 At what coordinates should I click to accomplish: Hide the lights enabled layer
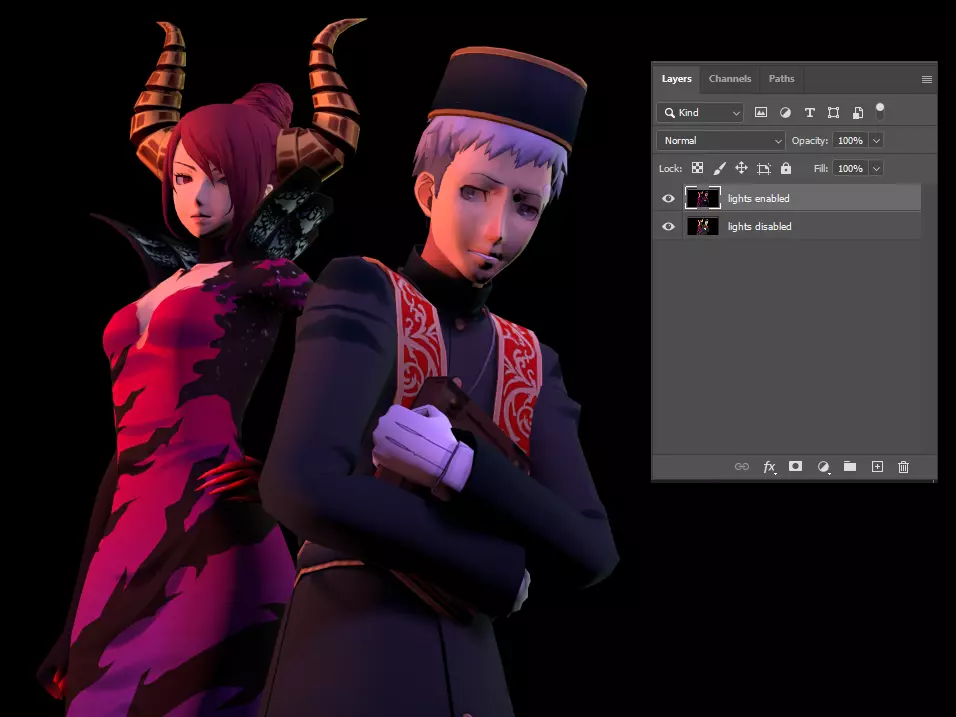coord(668,199)
